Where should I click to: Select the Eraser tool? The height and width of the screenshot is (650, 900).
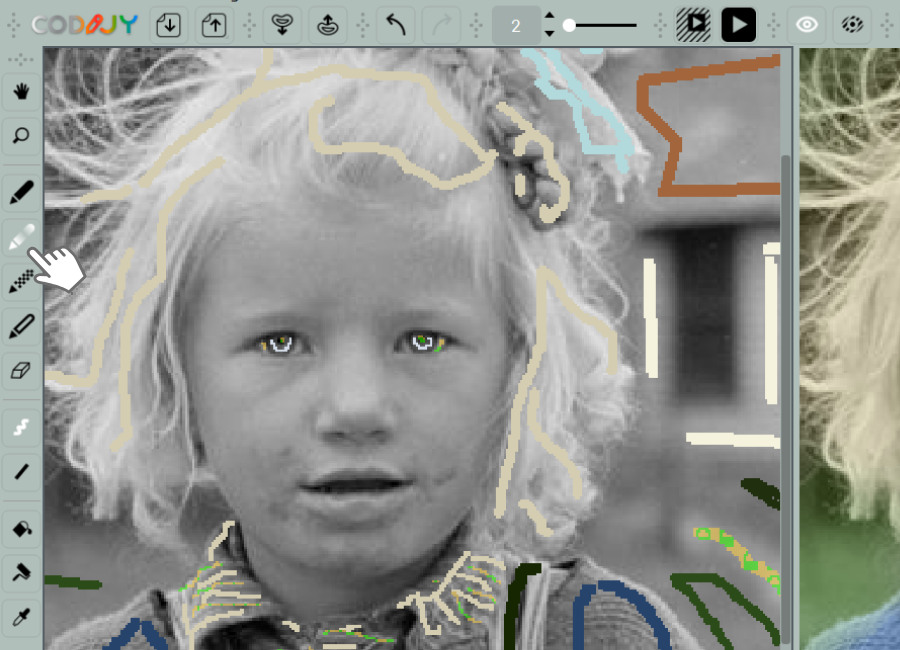coord(21,371)
